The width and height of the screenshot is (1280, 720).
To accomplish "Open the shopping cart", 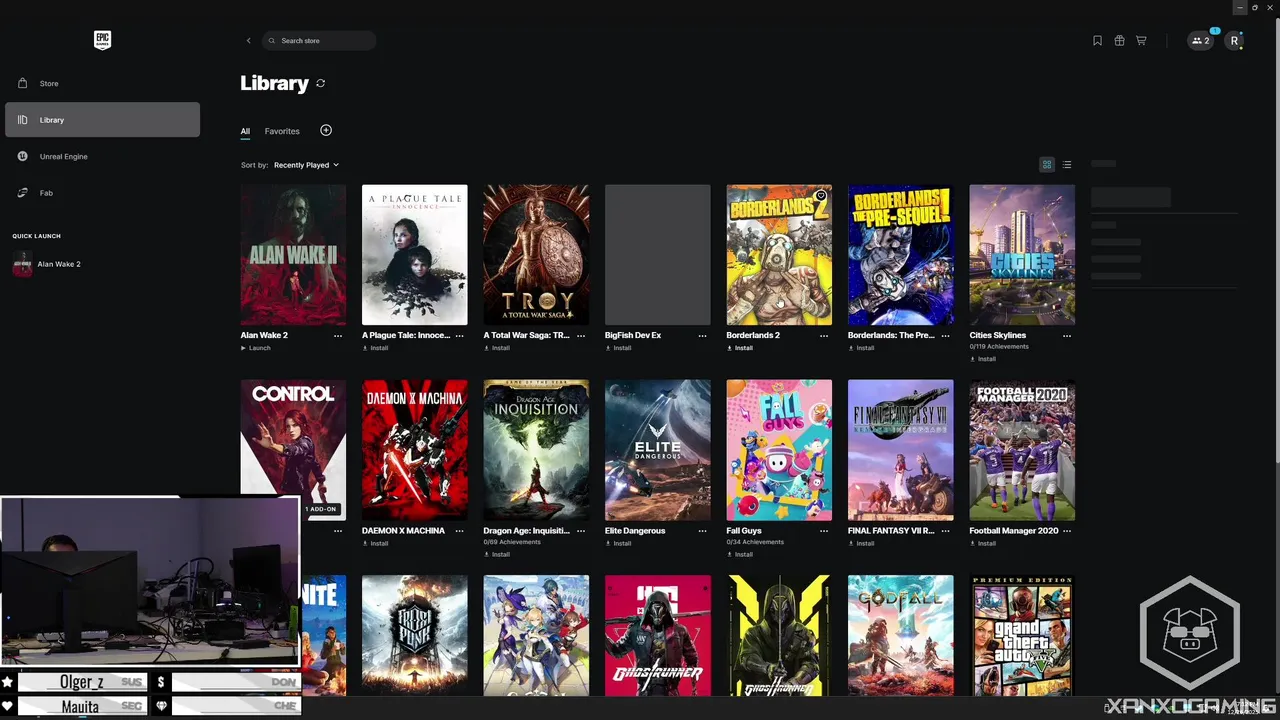I will point(1141,41).
